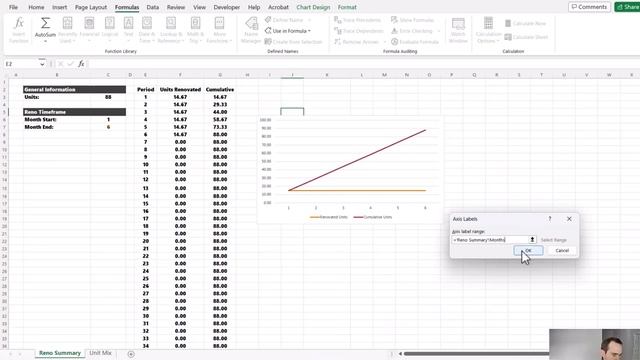Open the Comments pane button
Image resolution: width=640 pixels, height=360 pixels.
(589, 7)
